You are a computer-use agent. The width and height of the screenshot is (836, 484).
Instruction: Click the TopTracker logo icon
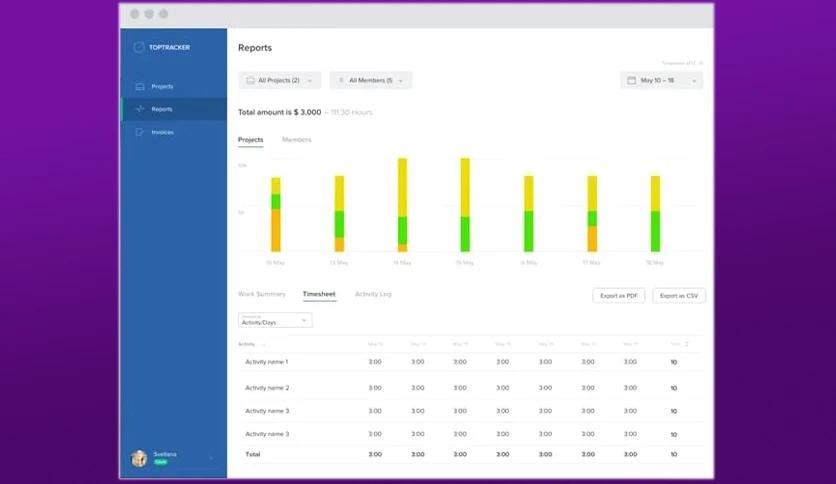pos(139,47)
